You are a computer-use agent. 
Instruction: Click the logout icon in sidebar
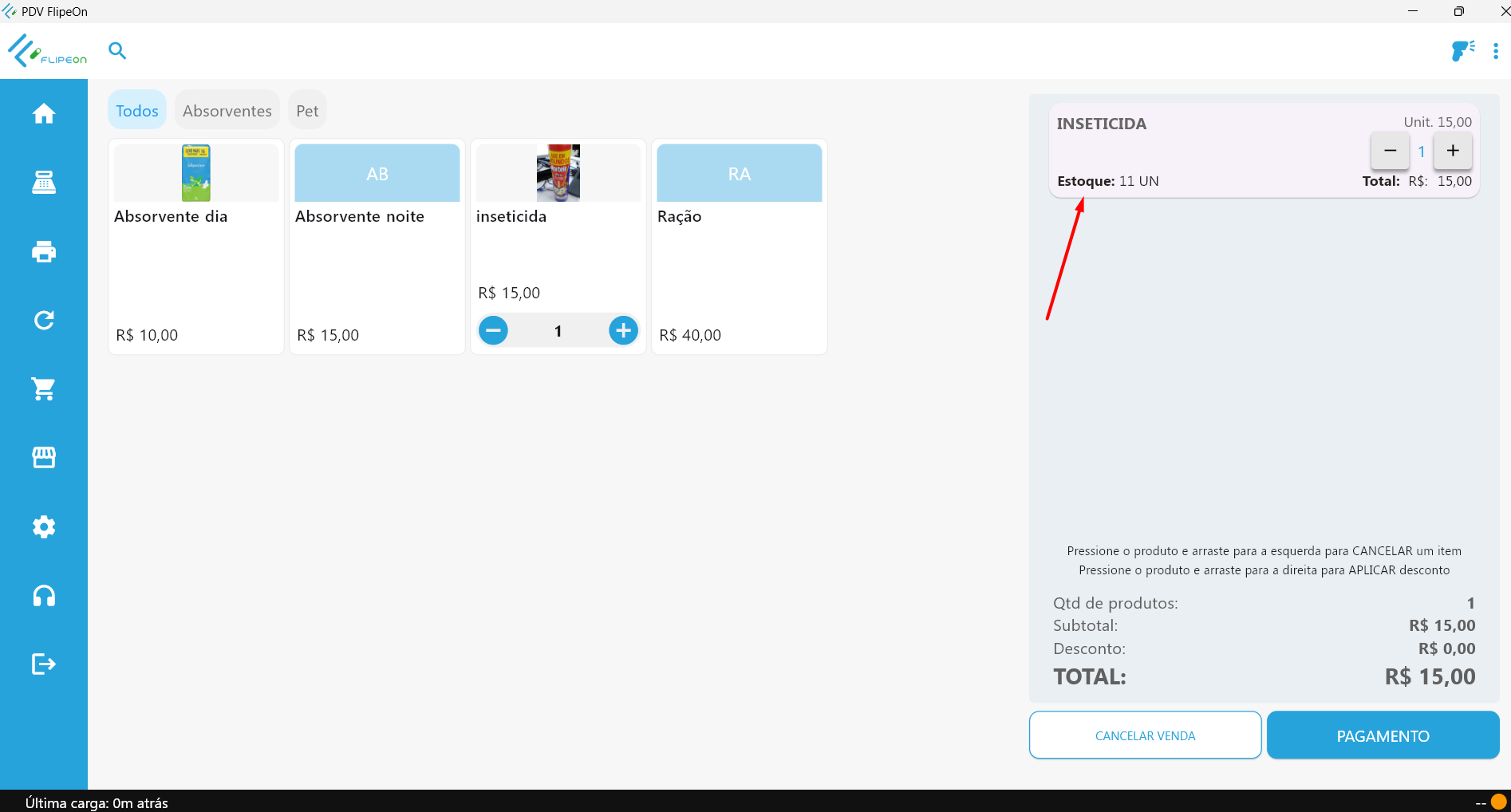click(x=44, y=664)
